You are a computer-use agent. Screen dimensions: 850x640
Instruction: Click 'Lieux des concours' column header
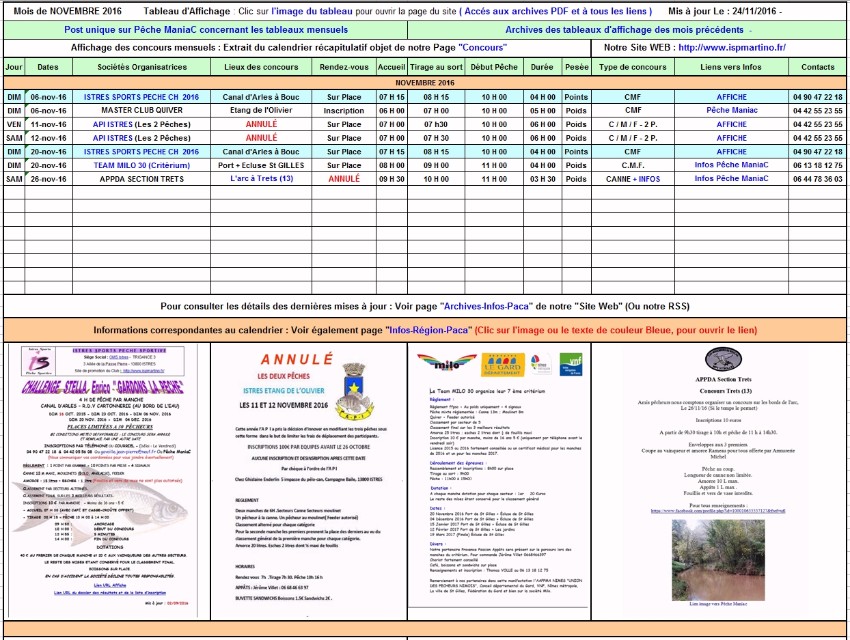[261, 67]
